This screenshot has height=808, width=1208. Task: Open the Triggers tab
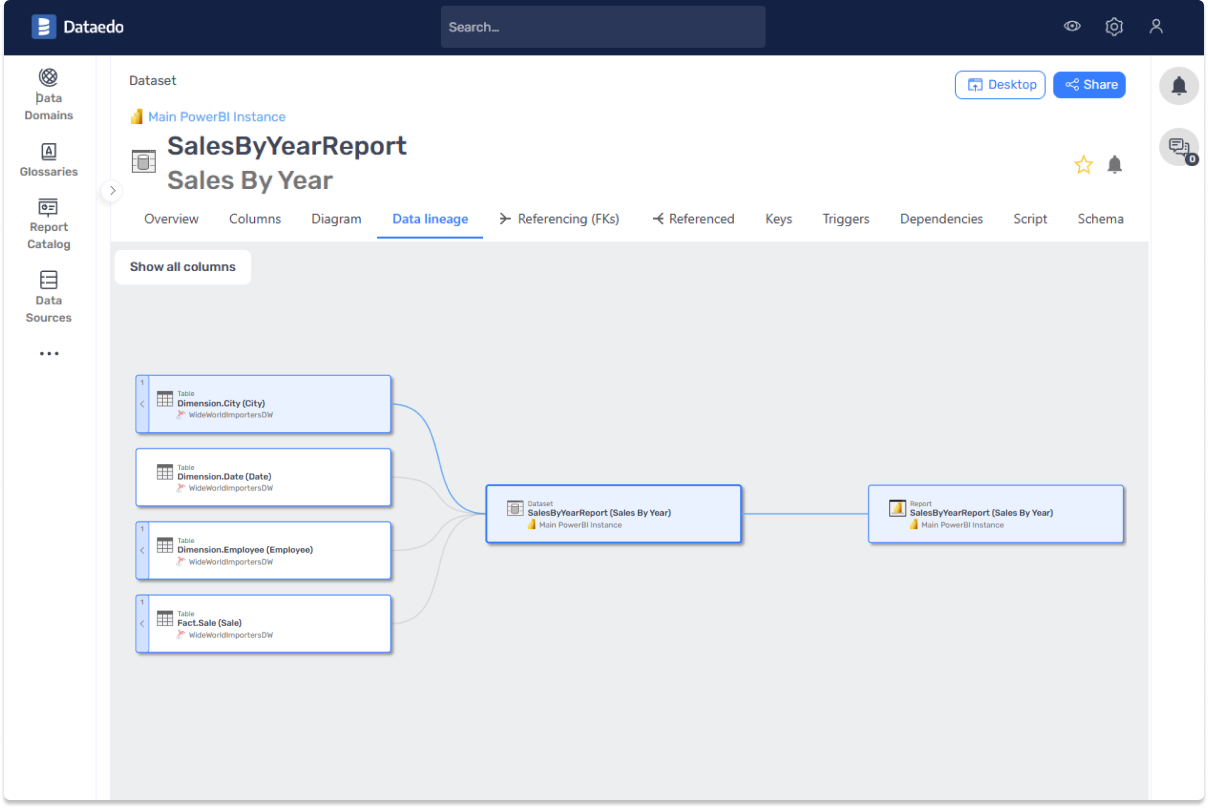[846, 219]
